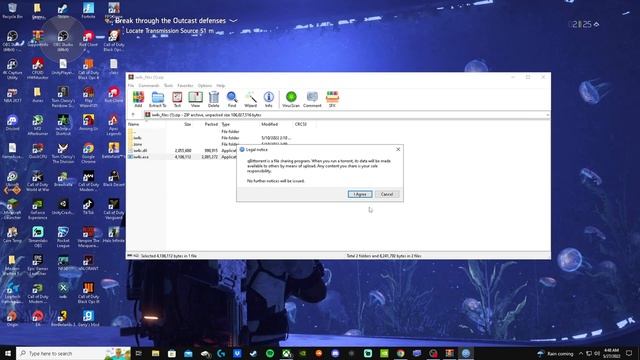
Task: Click the Find toolbar icon
Action: (232, 99)
